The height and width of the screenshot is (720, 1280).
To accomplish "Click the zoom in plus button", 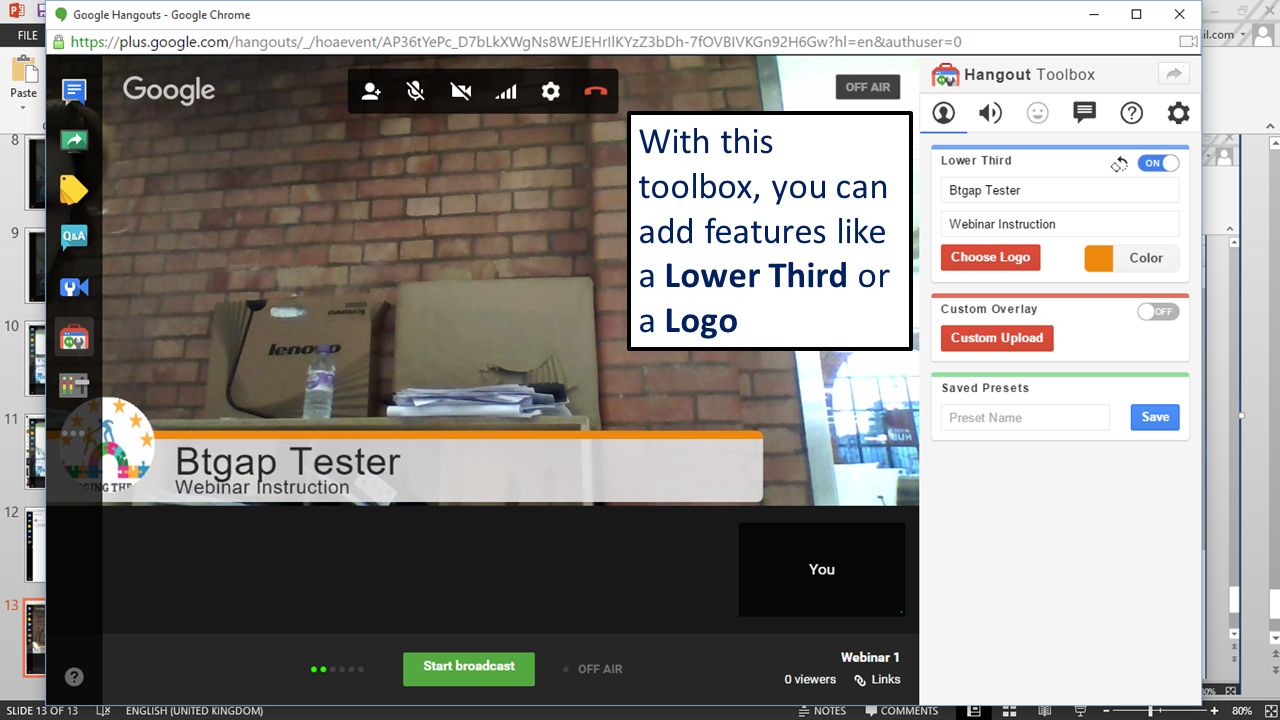I will (1215, 711).
